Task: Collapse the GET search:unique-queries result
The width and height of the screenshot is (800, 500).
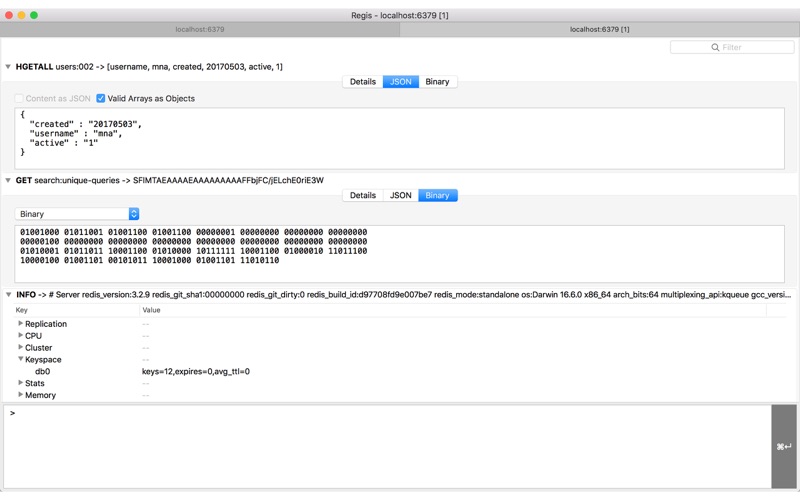Action: [x=8, y=181]
